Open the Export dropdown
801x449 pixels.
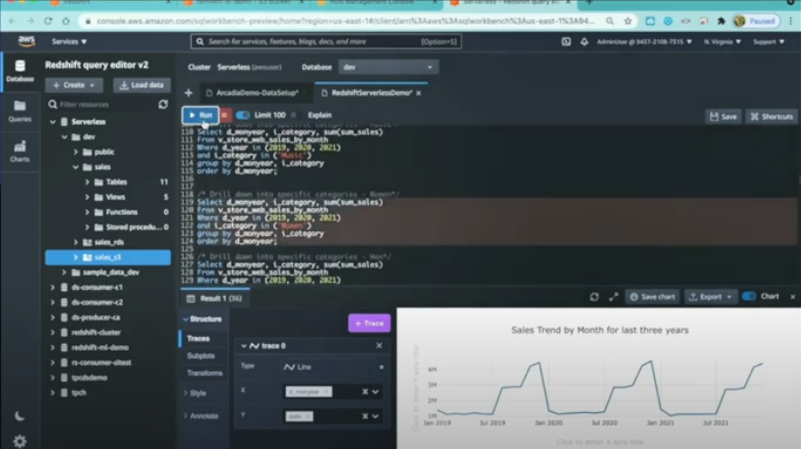(x=710, y=297)
